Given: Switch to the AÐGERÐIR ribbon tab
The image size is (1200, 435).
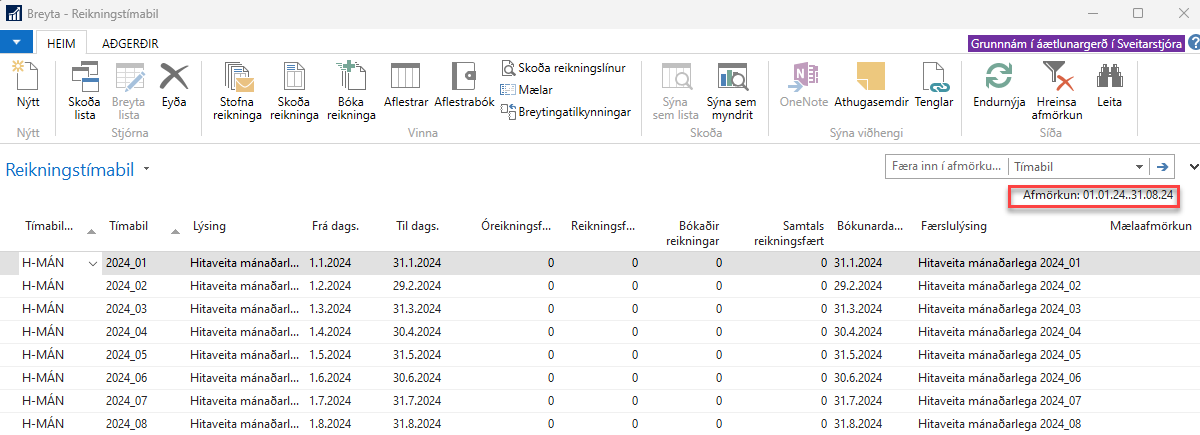Looking at the screenshot, I should (x=130, y=43).
